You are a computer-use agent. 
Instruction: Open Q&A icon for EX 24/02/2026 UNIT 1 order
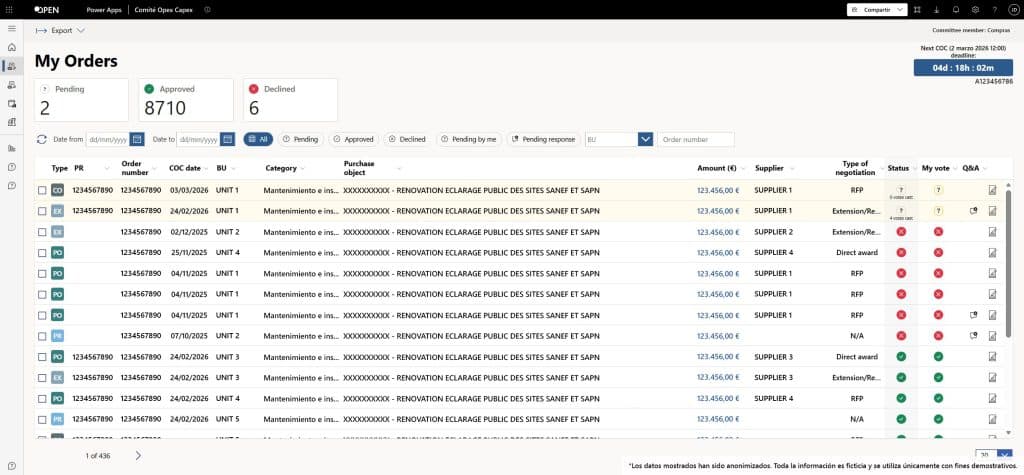pyautogui.click(x=974, y=211)
